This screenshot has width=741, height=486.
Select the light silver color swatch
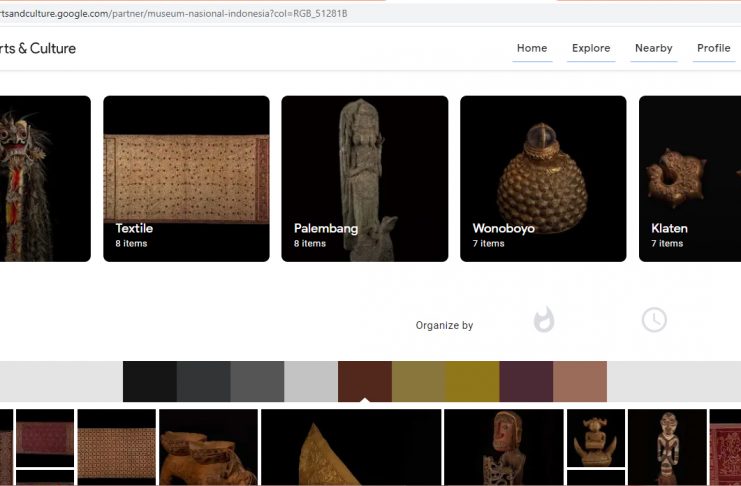tap(311, 382)
